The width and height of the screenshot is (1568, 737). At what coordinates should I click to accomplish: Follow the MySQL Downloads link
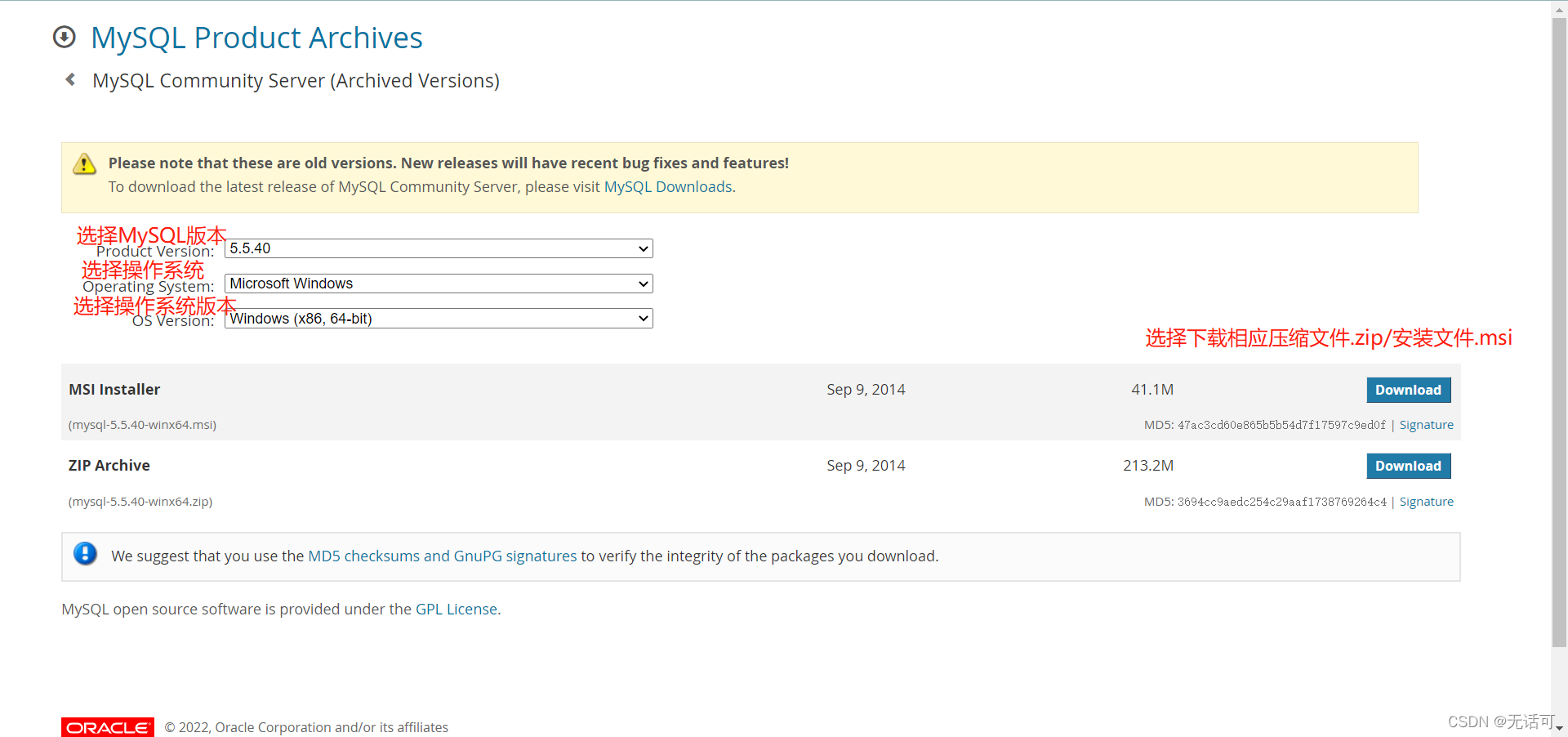click(x=668, y=187)
